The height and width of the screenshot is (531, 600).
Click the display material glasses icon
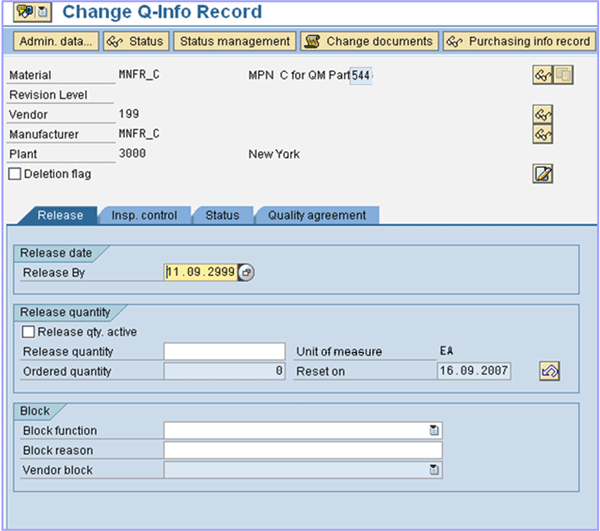pyautogui.click(x=542, y=76)
